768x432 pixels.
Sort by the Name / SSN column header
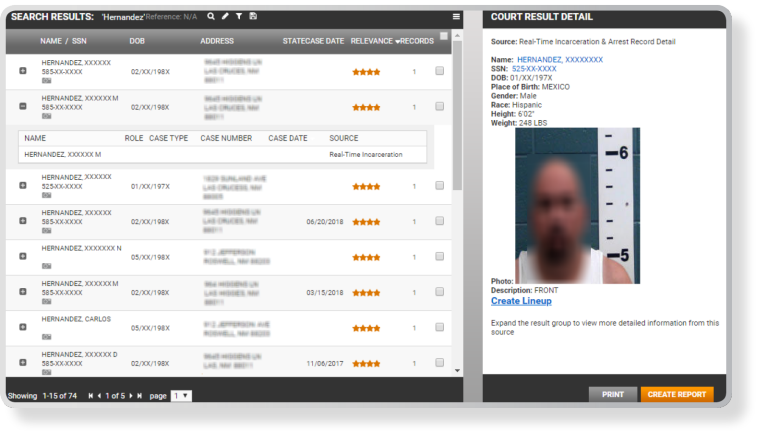pyautogui.click(x=61, y=41)
